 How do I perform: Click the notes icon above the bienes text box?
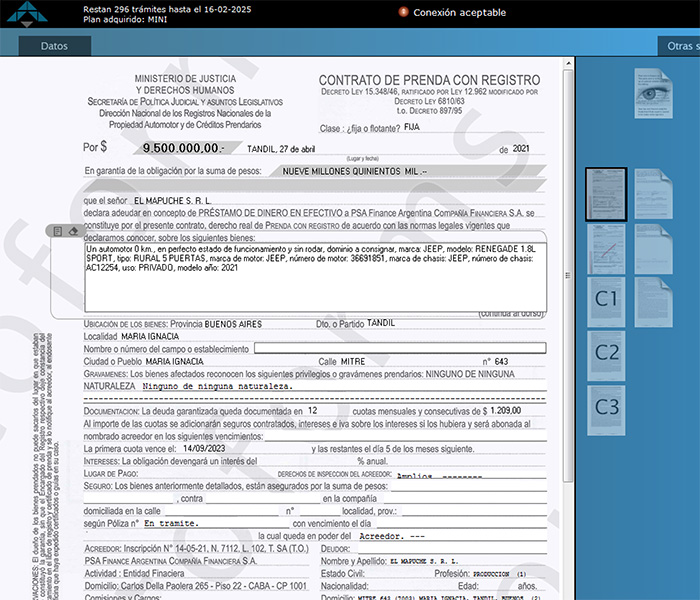[x=57, y=231]
